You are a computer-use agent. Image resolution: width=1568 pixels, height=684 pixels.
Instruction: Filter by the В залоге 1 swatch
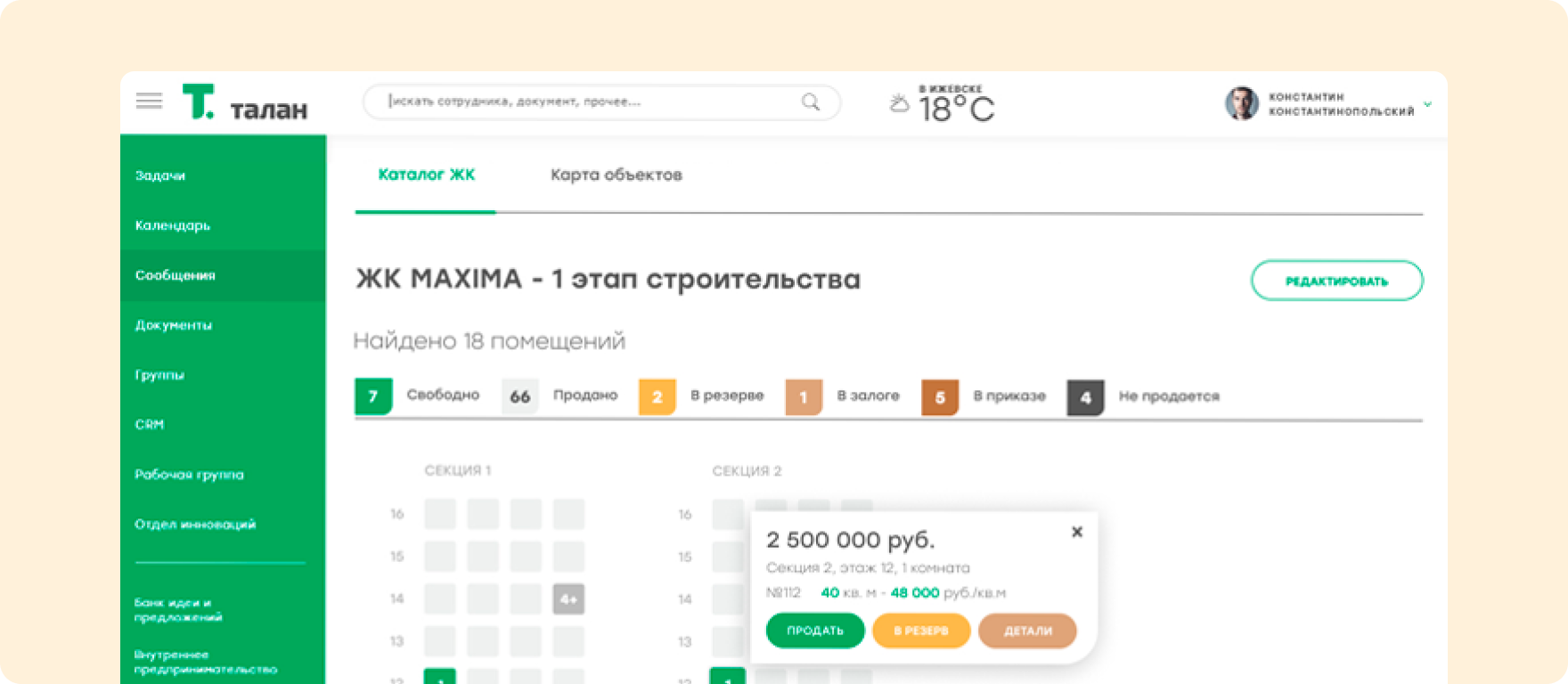pyautogui.click(x=803, y=397)
